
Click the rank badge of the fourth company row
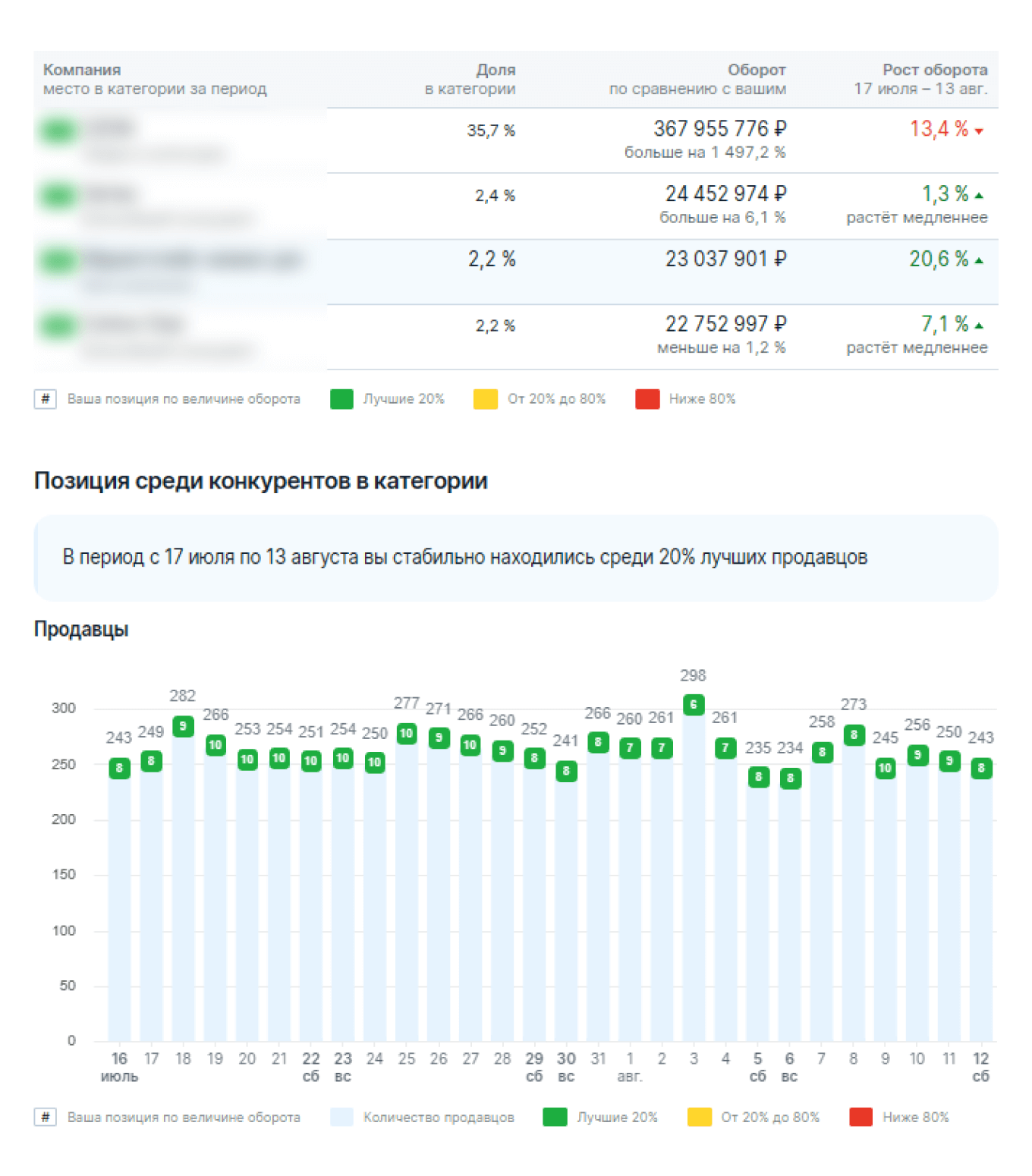[57, 324]
